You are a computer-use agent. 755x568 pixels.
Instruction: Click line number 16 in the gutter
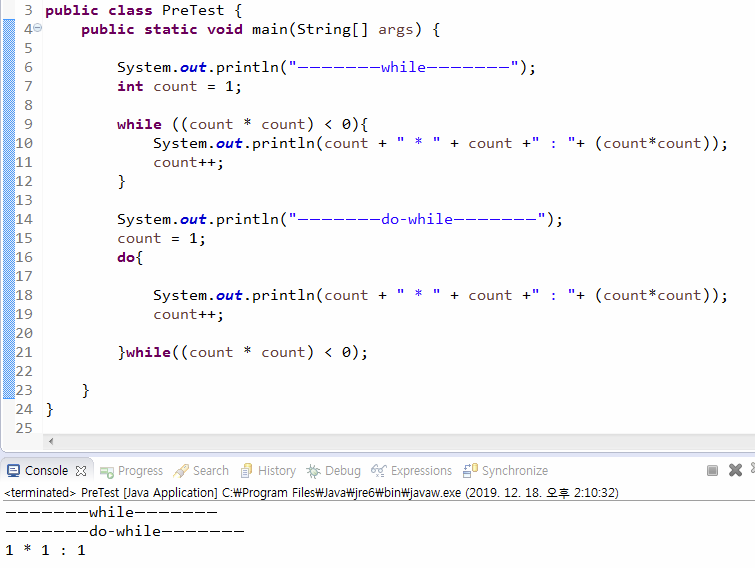click(x=24, y=257)
